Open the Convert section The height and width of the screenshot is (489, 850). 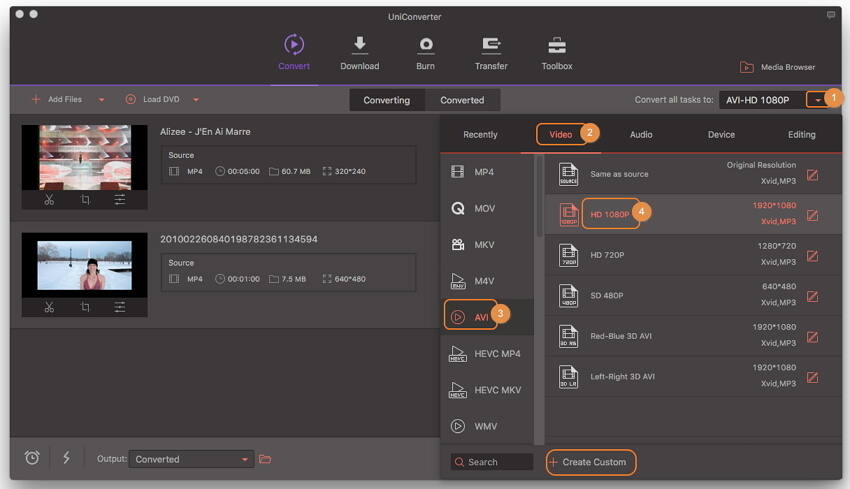294,53
